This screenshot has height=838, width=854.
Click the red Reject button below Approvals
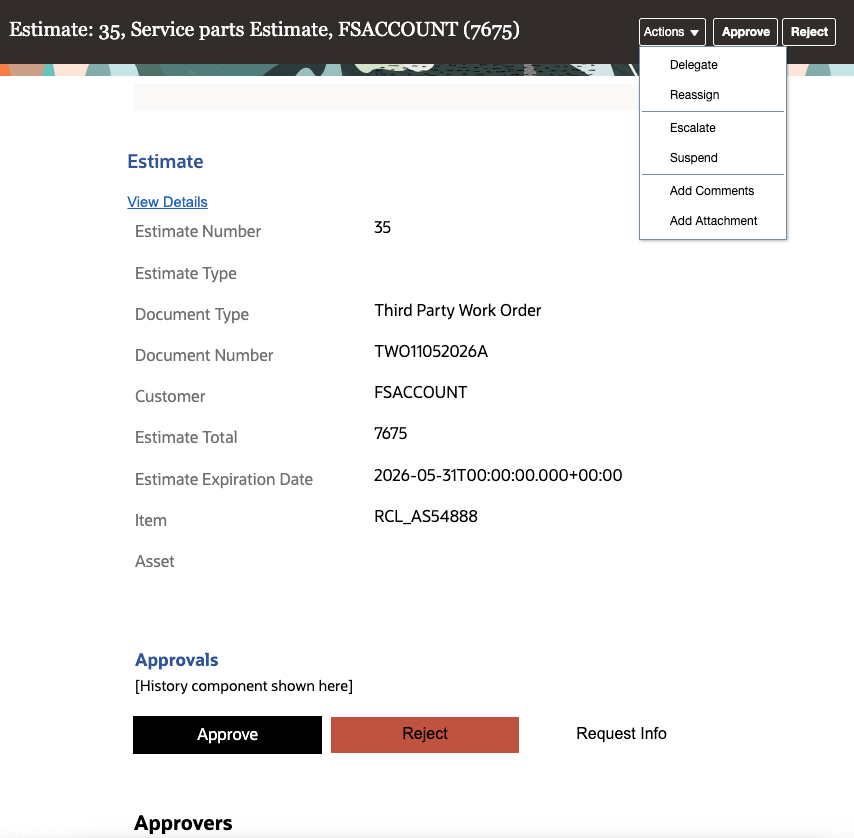[425, 735]
